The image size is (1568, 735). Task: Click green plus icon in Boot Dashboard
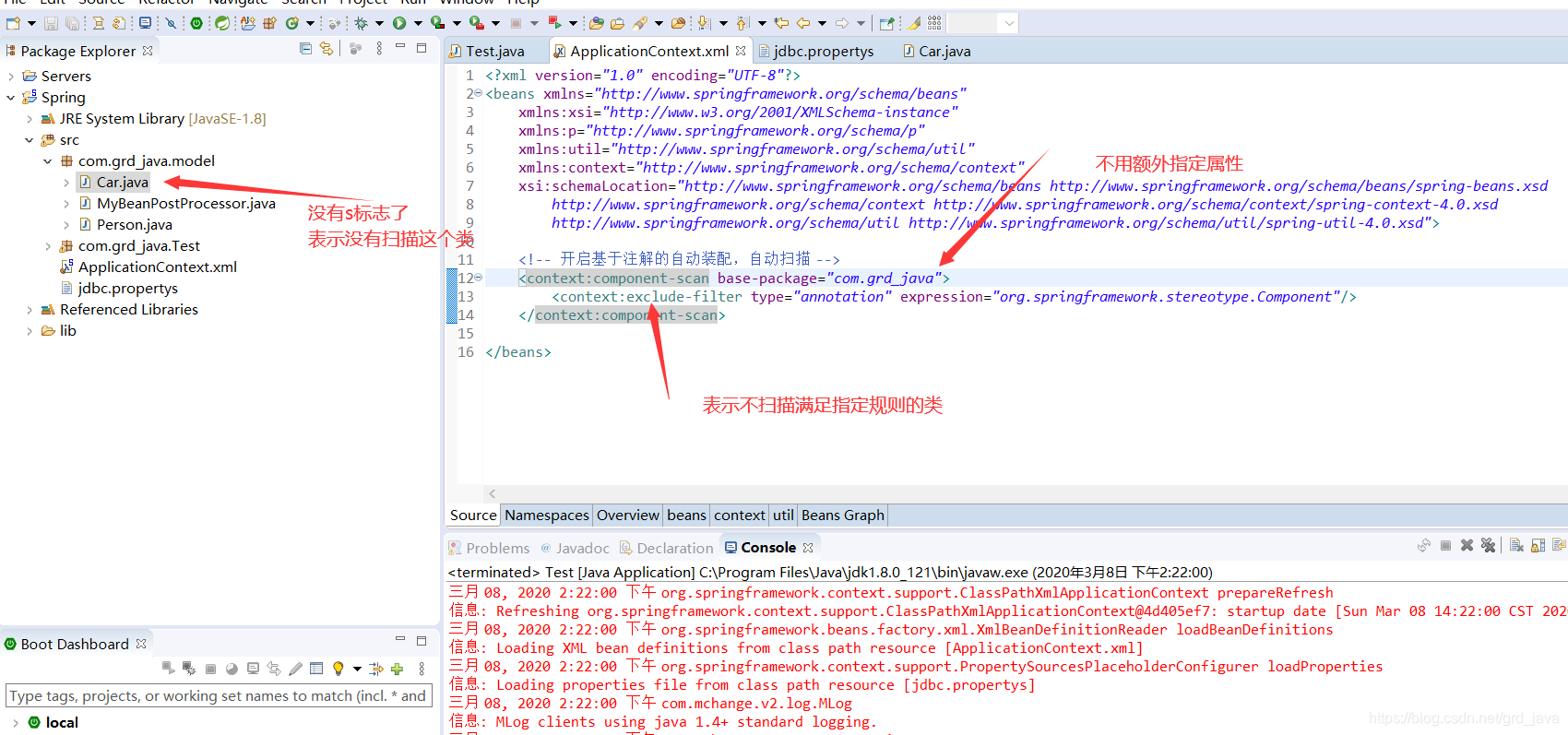click(x=397, y=669)
